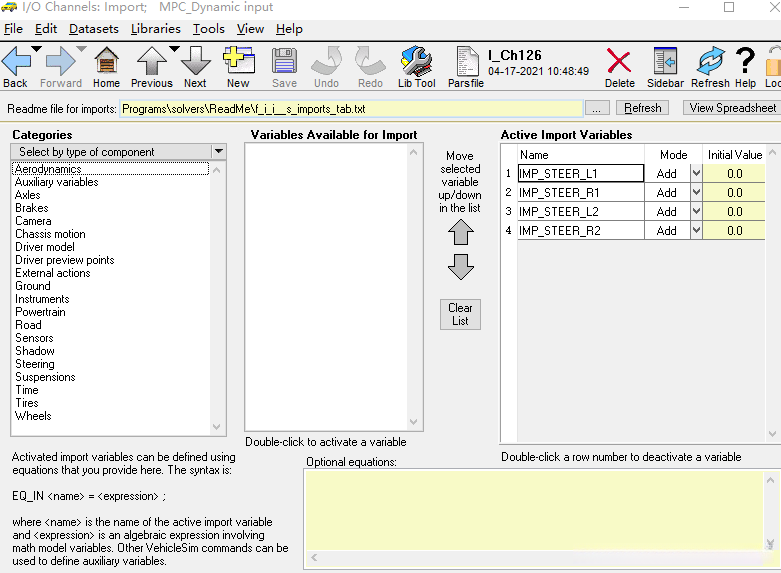Click the Previous dataset arrow
781x573 pixels.
coord(151,64)
